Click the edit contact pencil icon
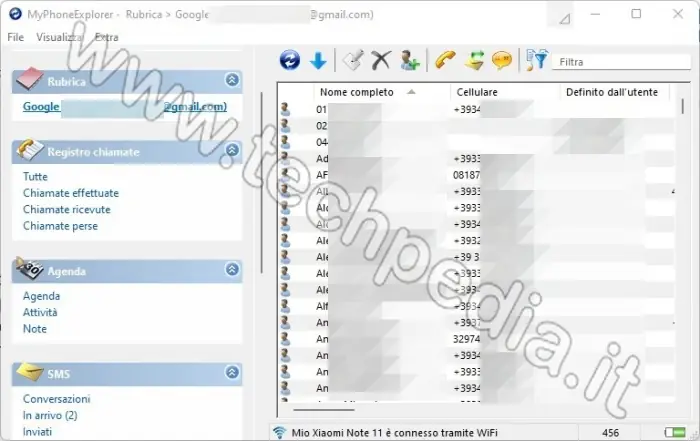This screenshot has width=700, height=441. pos(353,60)
